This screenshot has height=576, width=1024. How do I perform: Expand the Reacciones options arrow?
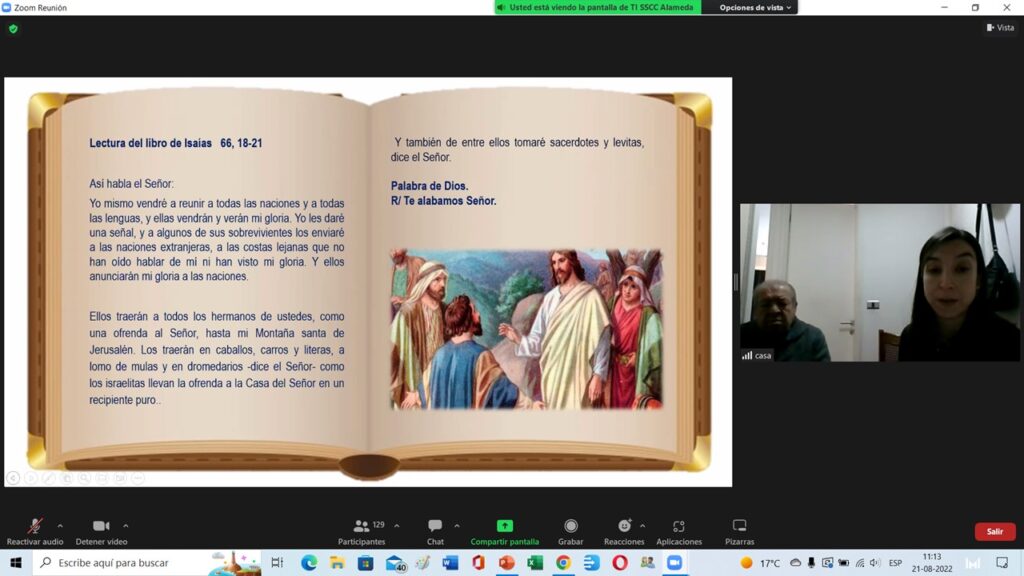click(x=643, y=526)
